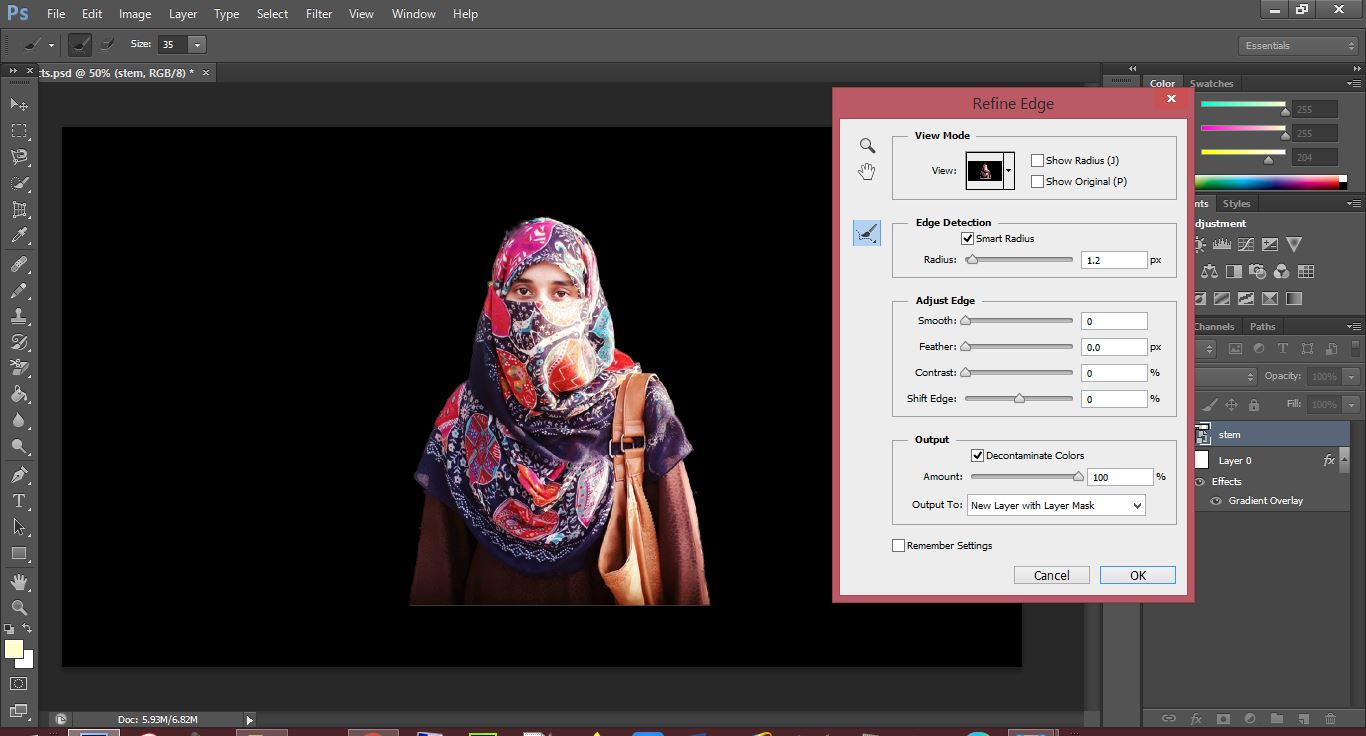The height and width of the screenshot is (736, 1366).
Task: Uncheck the Smart Radius checkbox
Action: pos(967,239)
